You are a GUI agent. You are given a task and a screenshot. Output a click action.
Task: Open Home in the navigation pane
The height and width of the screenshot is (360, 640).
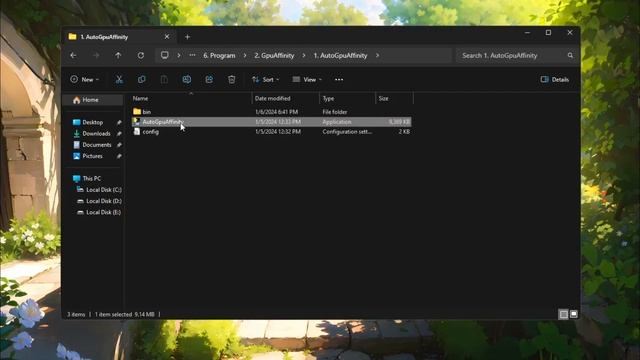pos(93,100)
